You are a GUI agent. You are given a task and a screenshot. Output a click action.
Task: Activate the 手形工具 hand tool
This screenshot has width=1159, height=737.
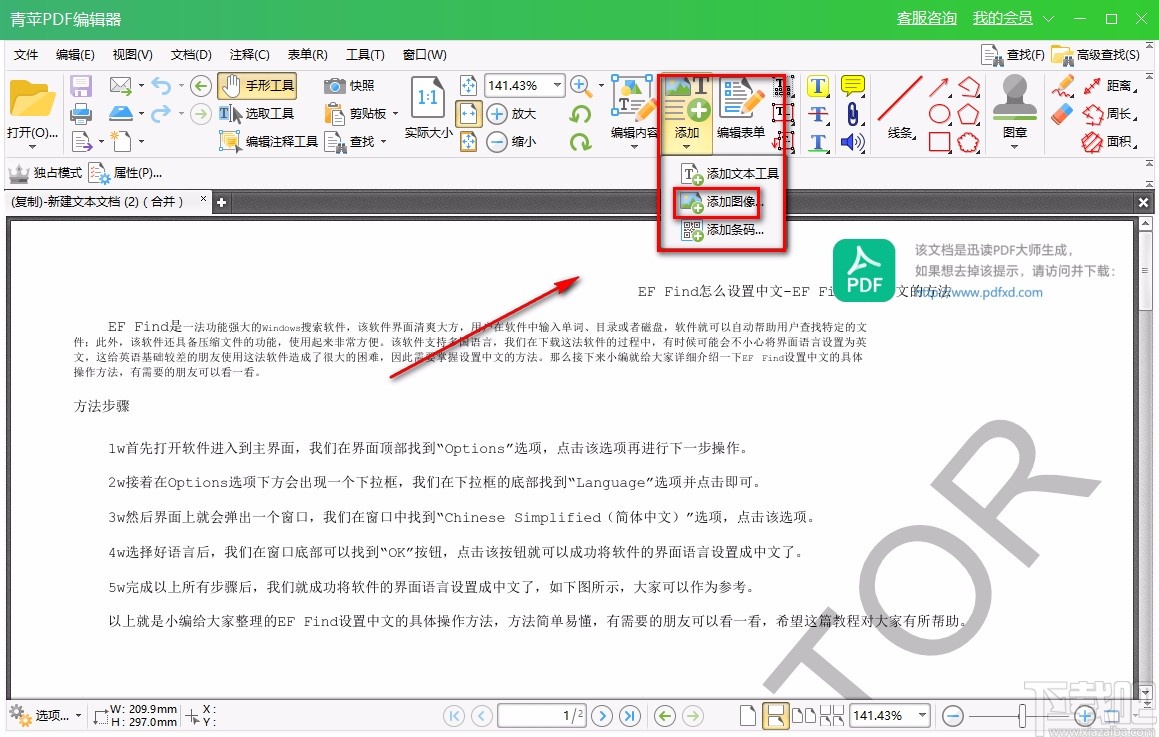(256, 86)
